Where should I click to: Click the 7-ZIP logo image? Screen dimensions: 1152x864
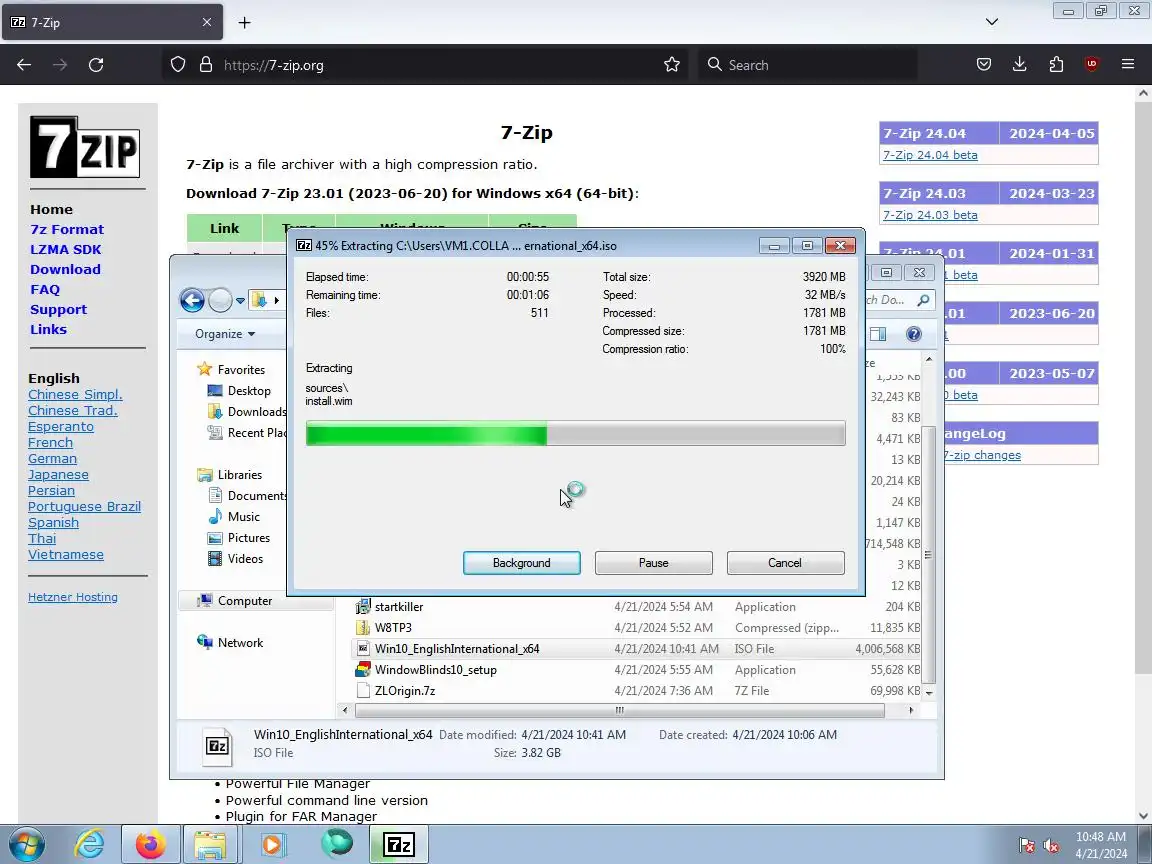pyautogui.click(x=85, y=147)
